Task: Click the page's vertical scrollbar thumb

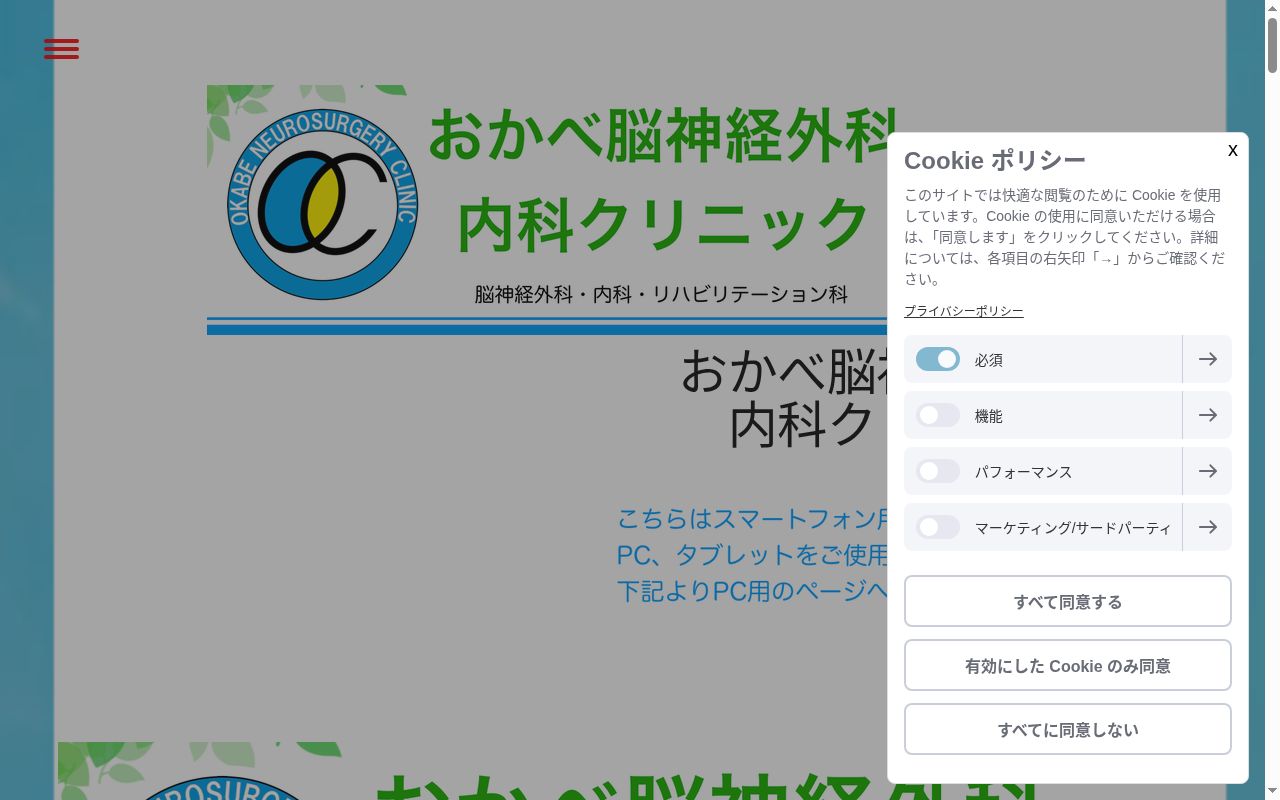Action: [x=1272, y=45]
